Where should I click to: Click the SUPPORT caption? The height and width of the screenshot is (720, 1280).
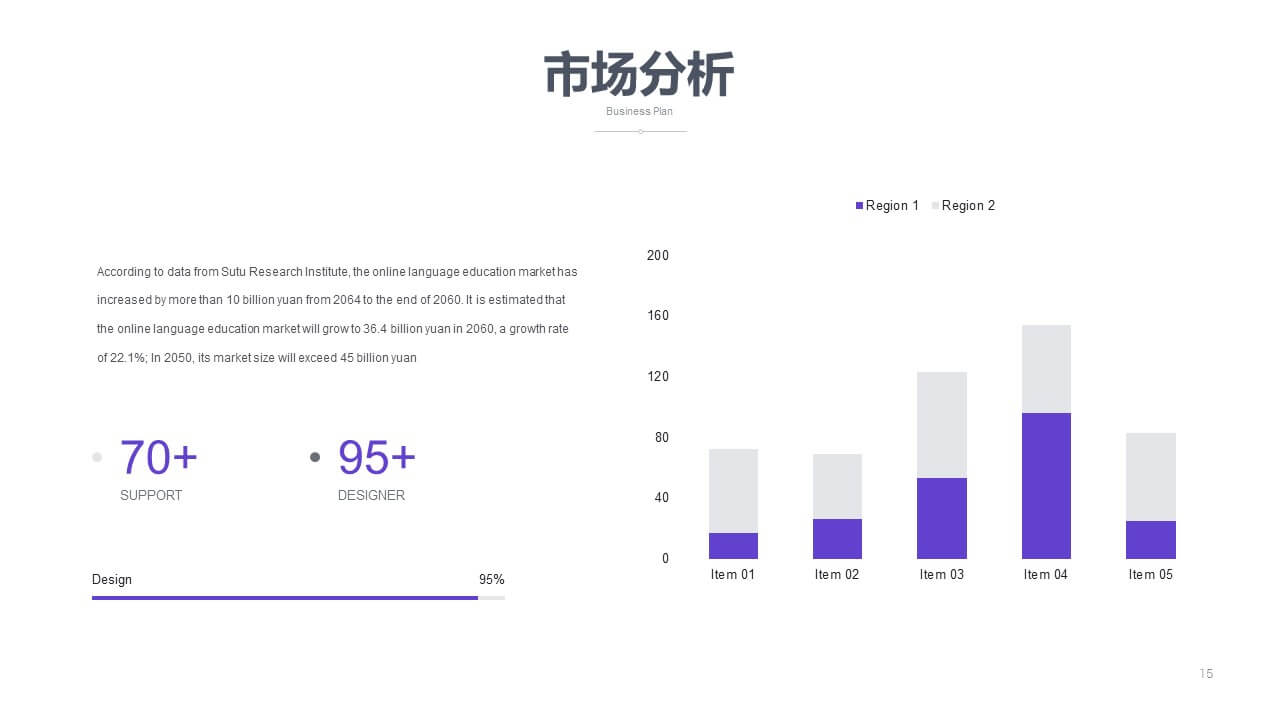[x=151, y=495]
